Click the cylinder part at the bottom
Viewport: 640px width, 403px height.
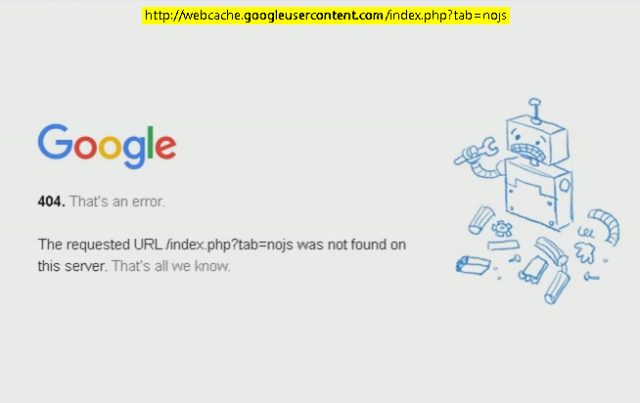[556, 287]
